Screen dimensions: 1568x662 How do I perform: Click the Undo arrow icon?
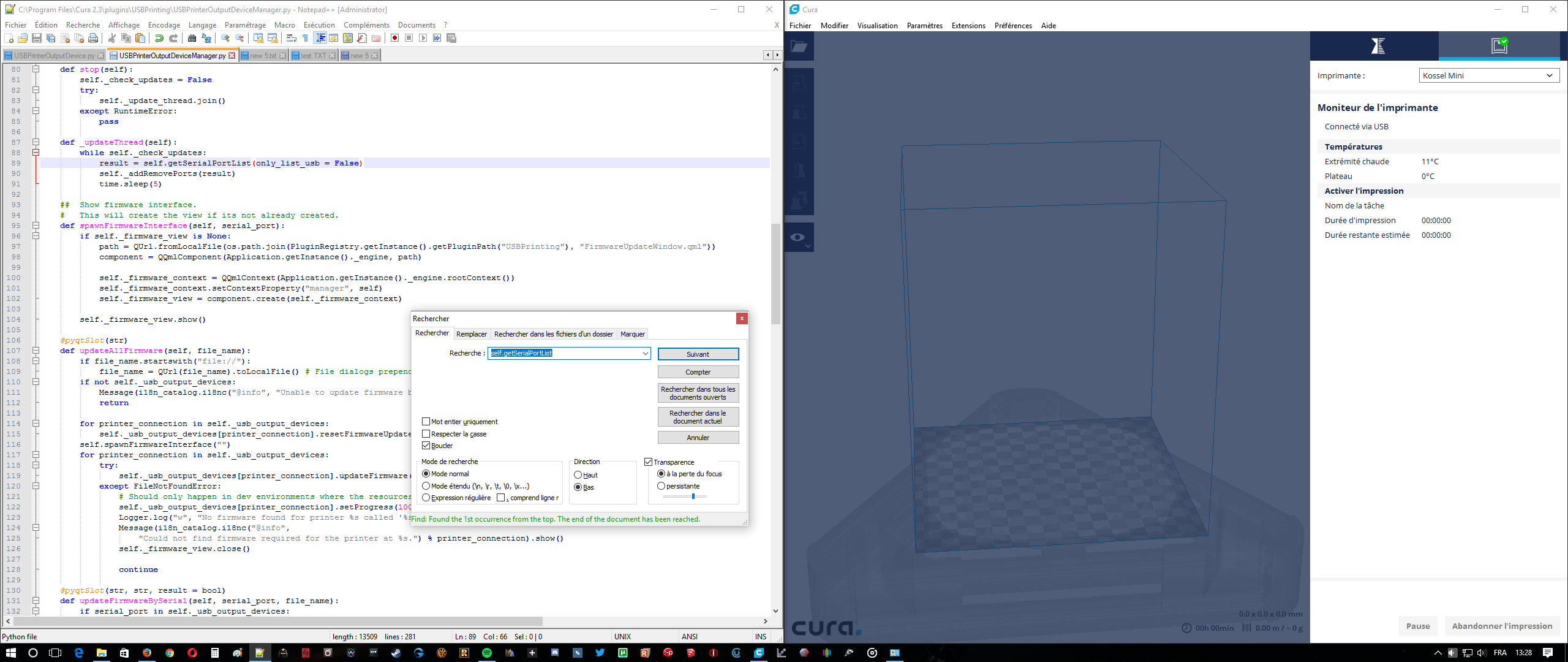point(159,39)
